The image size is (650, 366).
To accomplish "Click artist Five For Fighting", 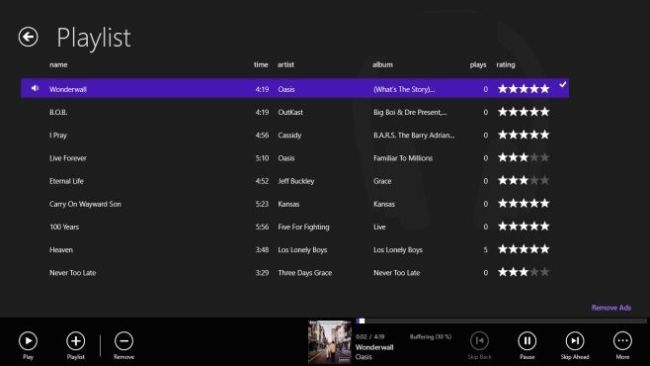I will tap(303, 227).
